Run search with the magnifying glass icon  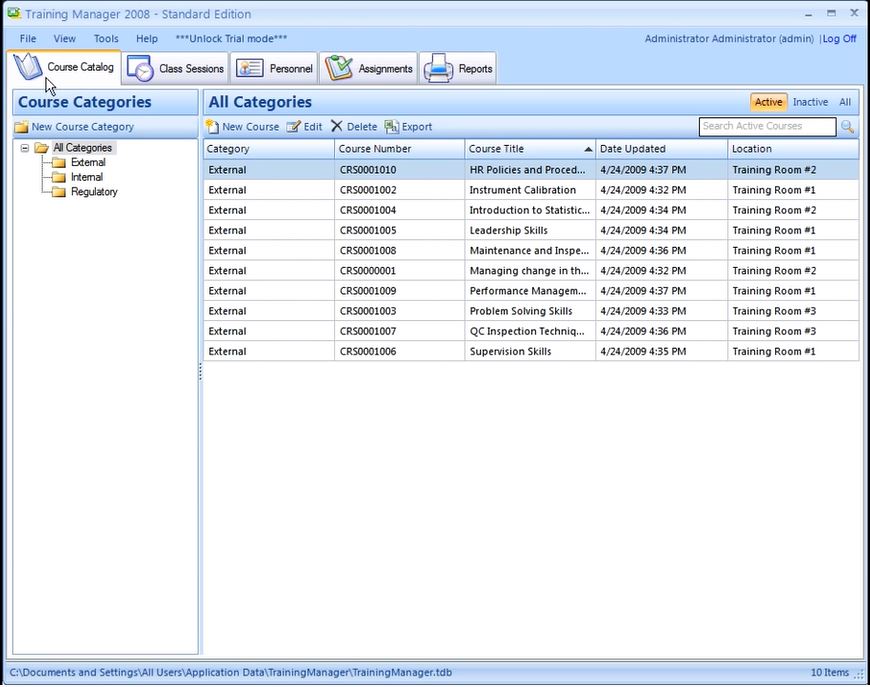coord(846,127)
